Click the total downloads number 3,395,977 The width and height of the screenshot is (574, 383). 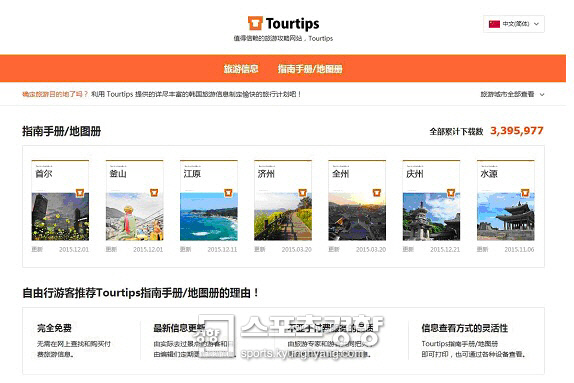point(517,131)
